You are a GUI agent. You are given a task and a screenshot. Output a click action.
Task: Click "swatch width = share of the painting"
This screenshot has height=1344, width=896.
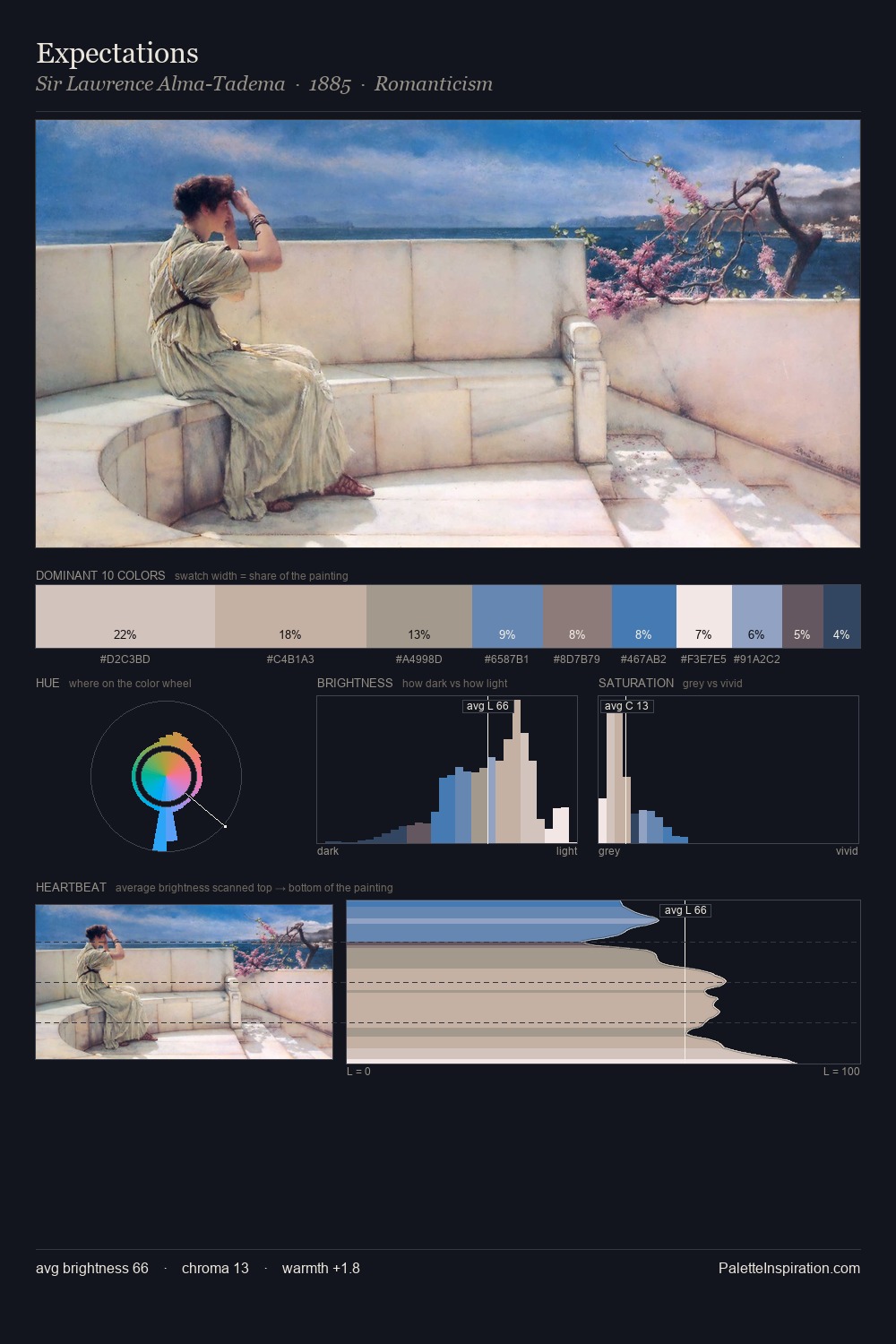[262, 576]
